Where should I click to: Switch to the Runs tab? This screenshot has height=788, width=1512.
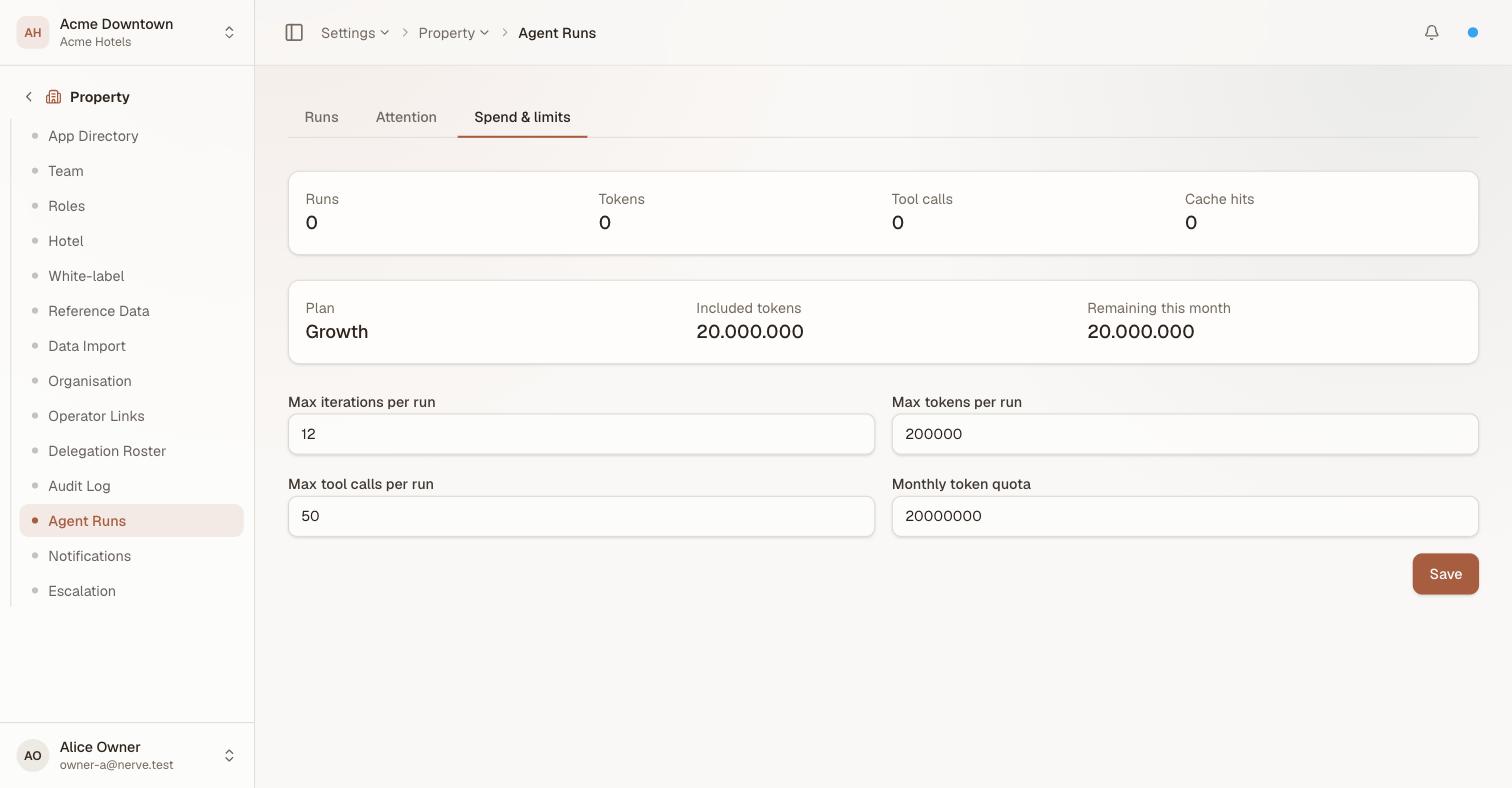click(321, 117)
